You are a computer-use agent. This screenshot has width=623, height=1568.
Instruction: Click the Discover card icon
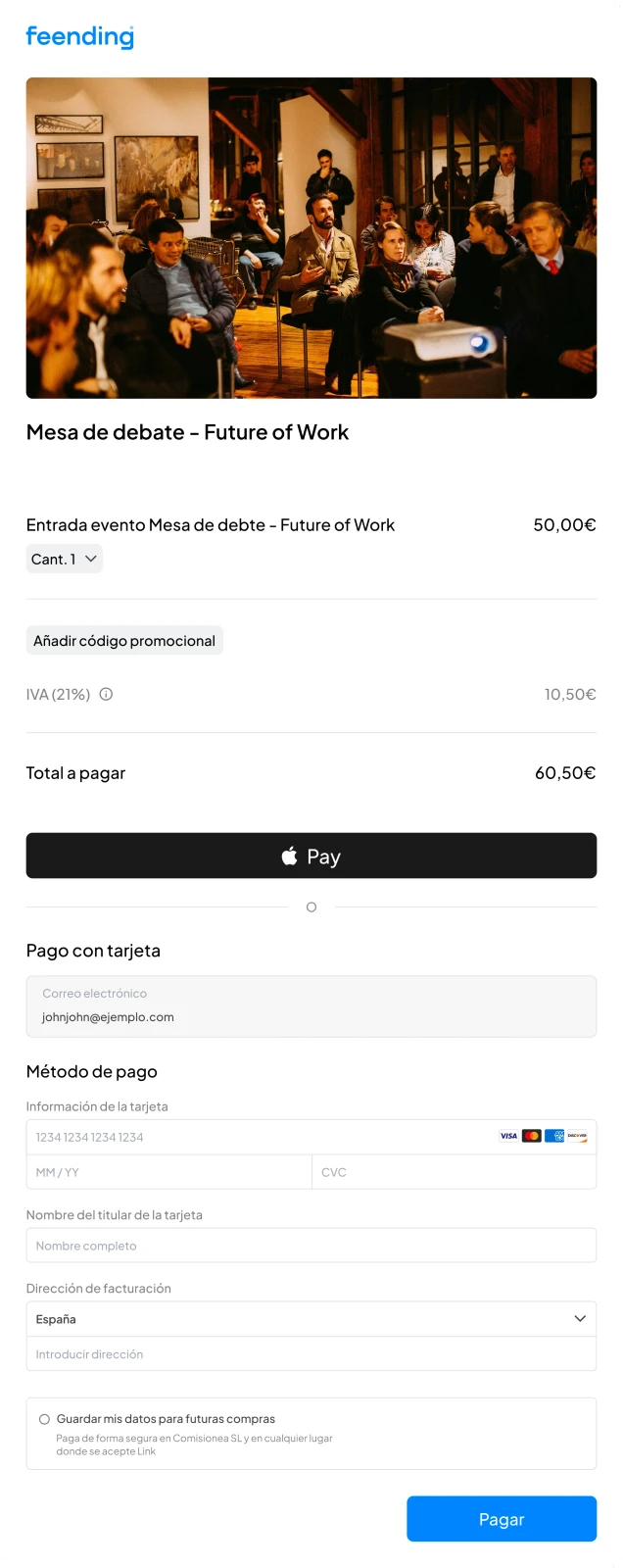[577, 1136]
